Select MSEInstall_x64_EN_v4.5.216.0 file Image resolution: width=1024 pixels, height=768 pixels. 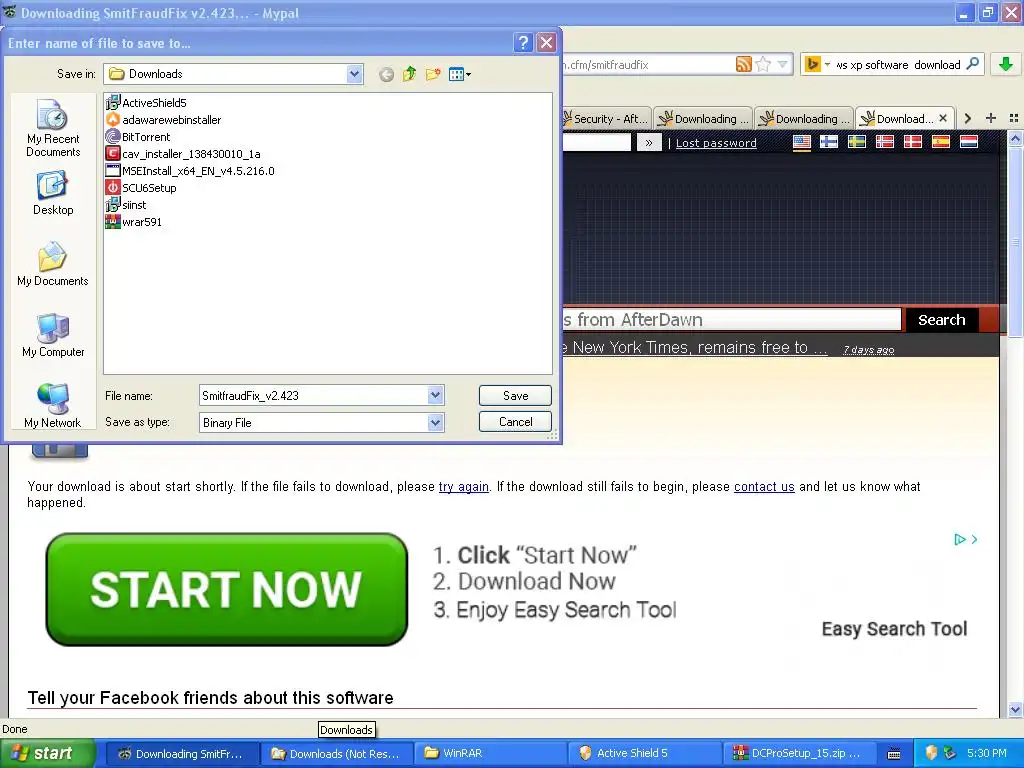pyautogui.click(x=190, y=170)
